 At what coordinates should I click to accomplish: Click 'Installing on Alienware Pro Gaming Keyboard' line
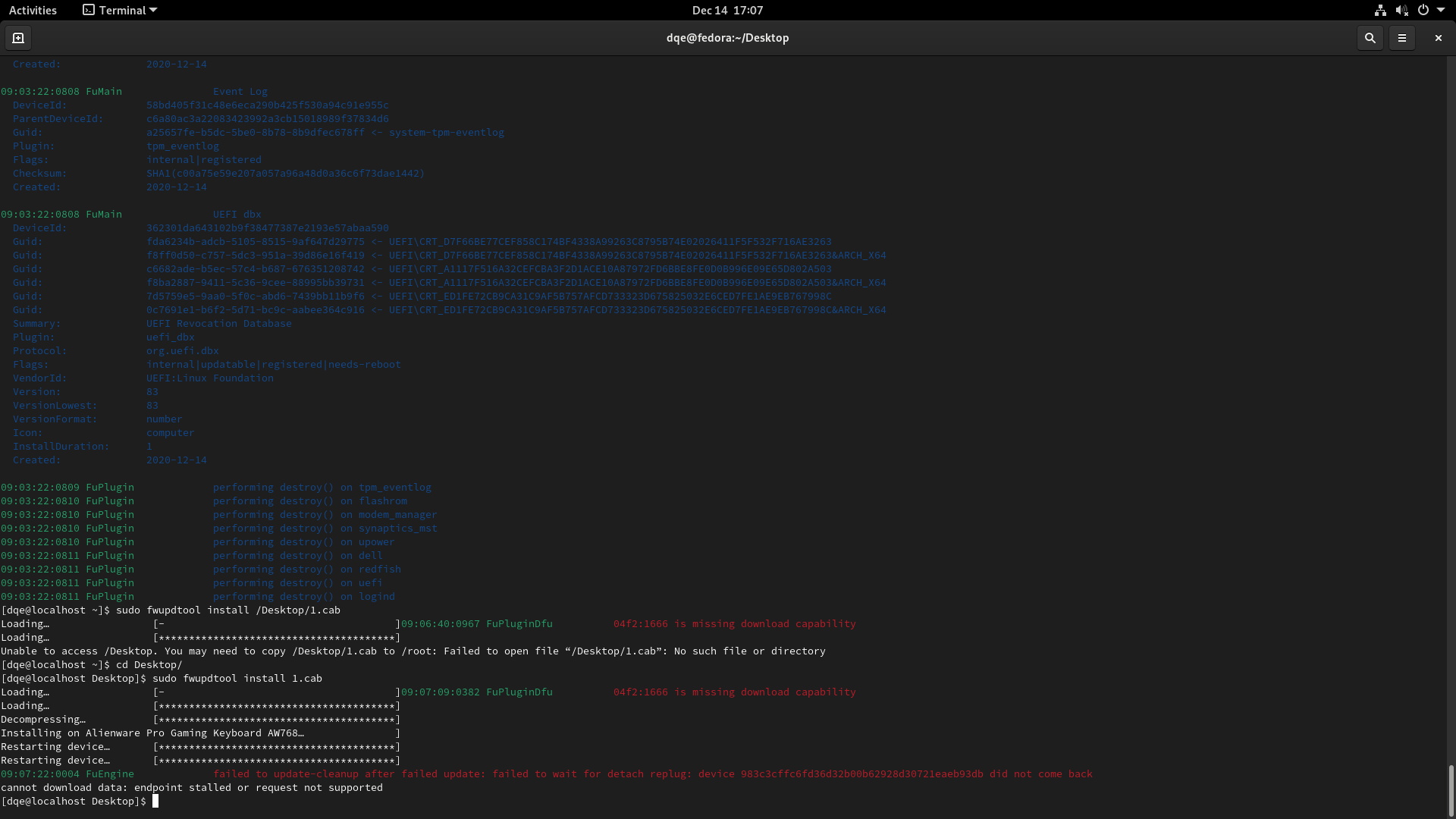click(x=152, y=733)
